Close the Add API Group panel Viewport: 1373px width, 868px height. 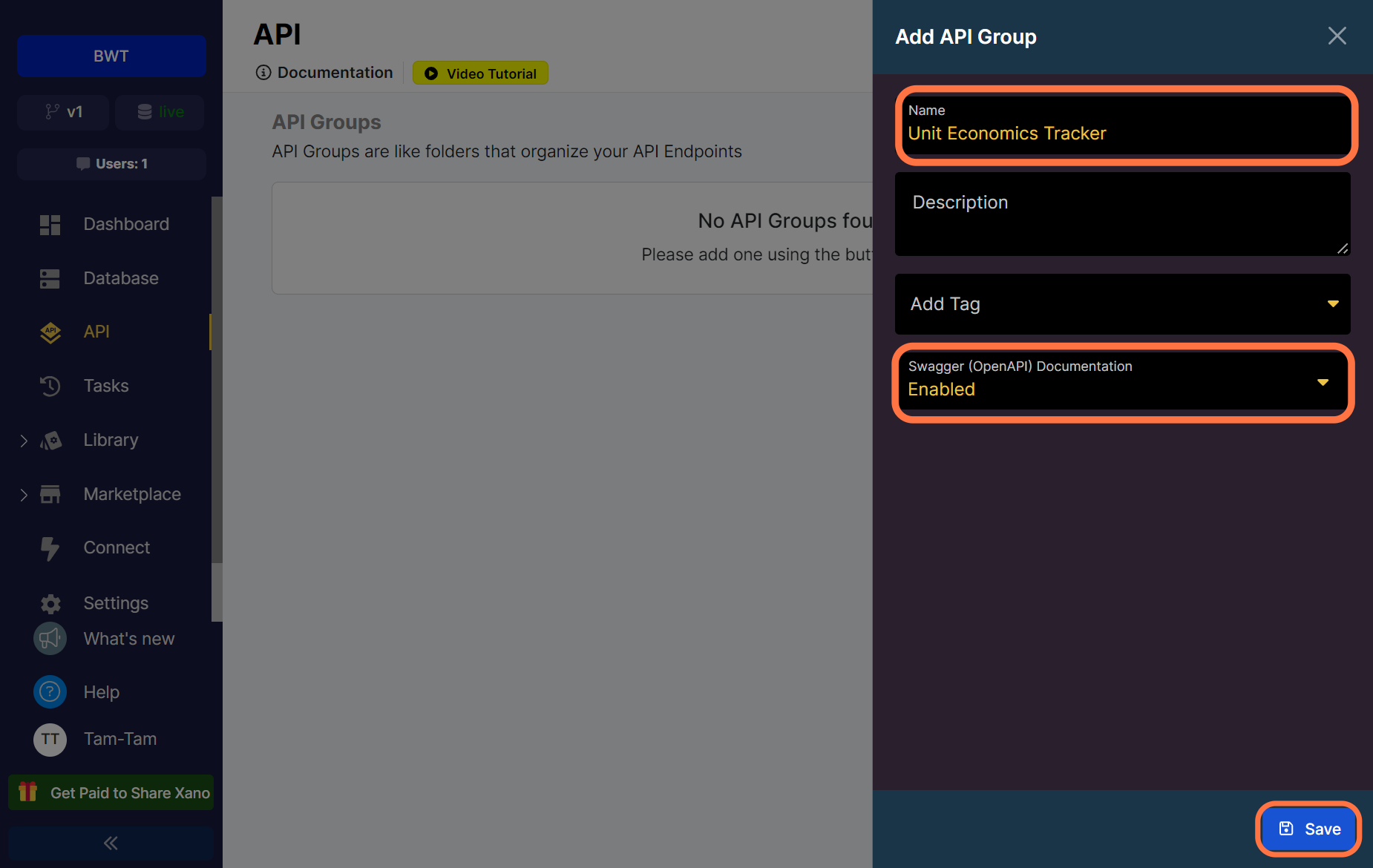pos(1337,36)
